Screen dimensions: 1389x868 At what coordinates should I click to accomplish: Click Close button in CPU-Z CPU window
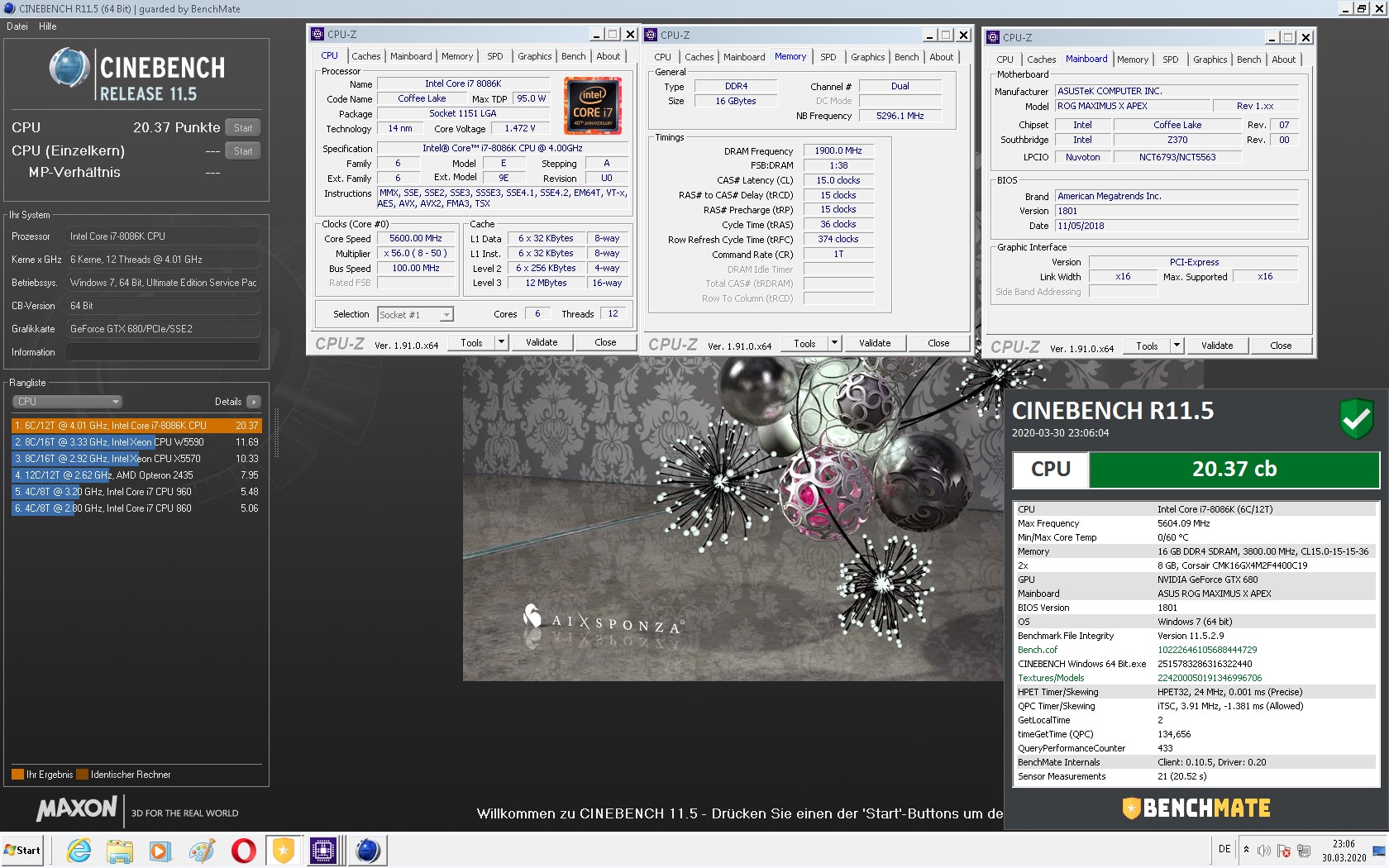[605, 342]
